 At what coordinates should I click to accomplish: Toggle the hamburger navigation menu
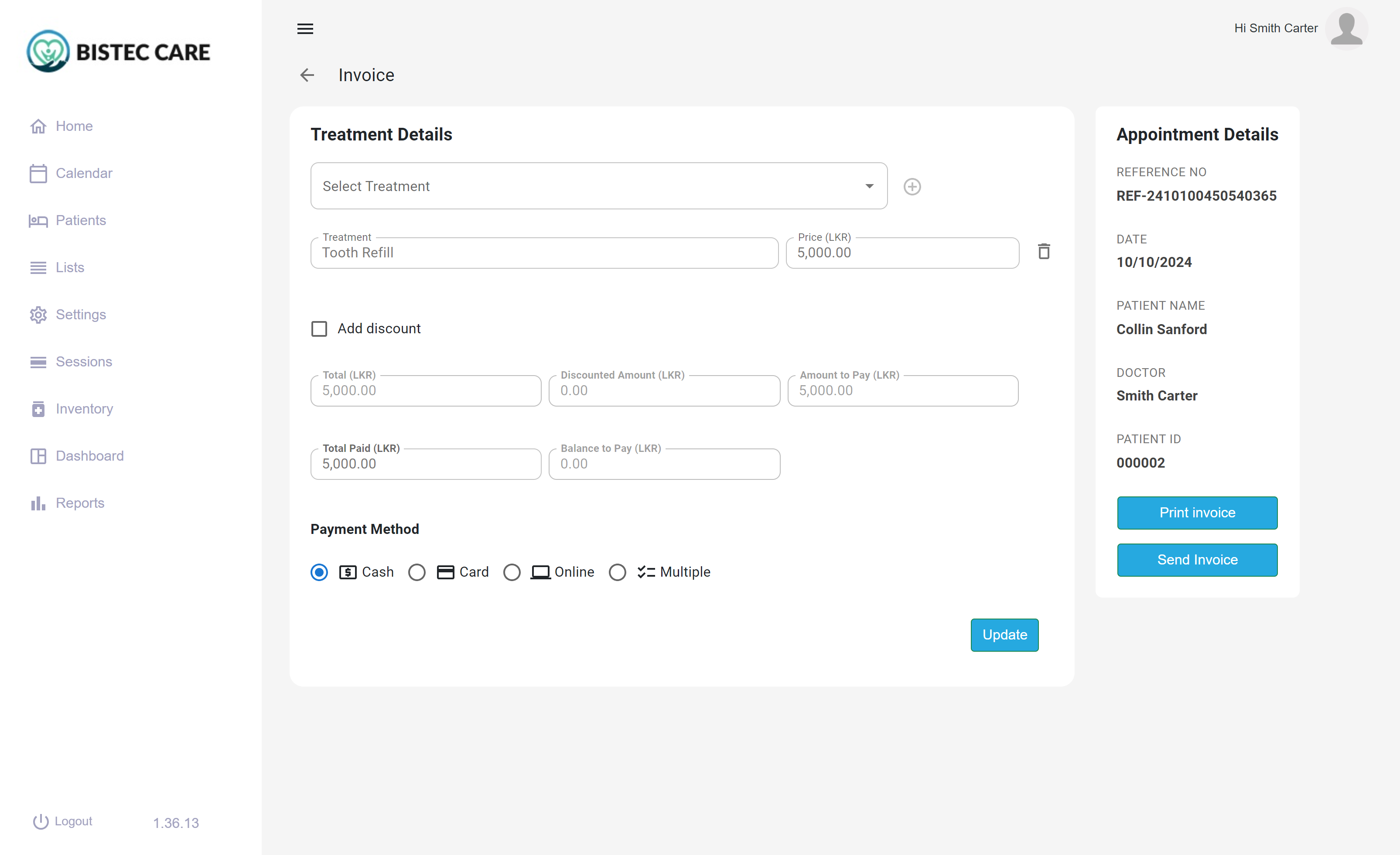point(304,28)
